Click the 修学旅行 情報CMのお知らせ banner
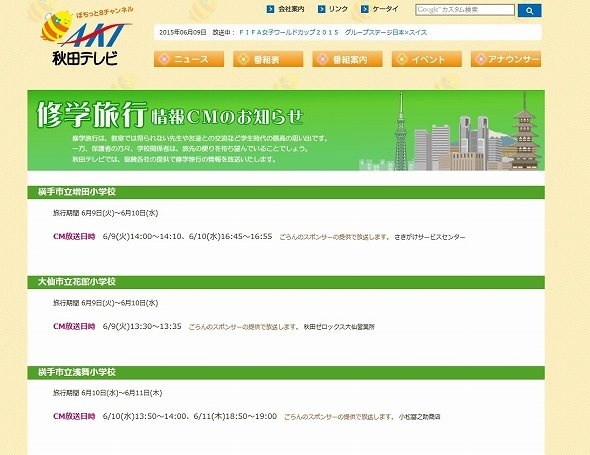This screenshot has width=590, height=455. pos(286,130)
